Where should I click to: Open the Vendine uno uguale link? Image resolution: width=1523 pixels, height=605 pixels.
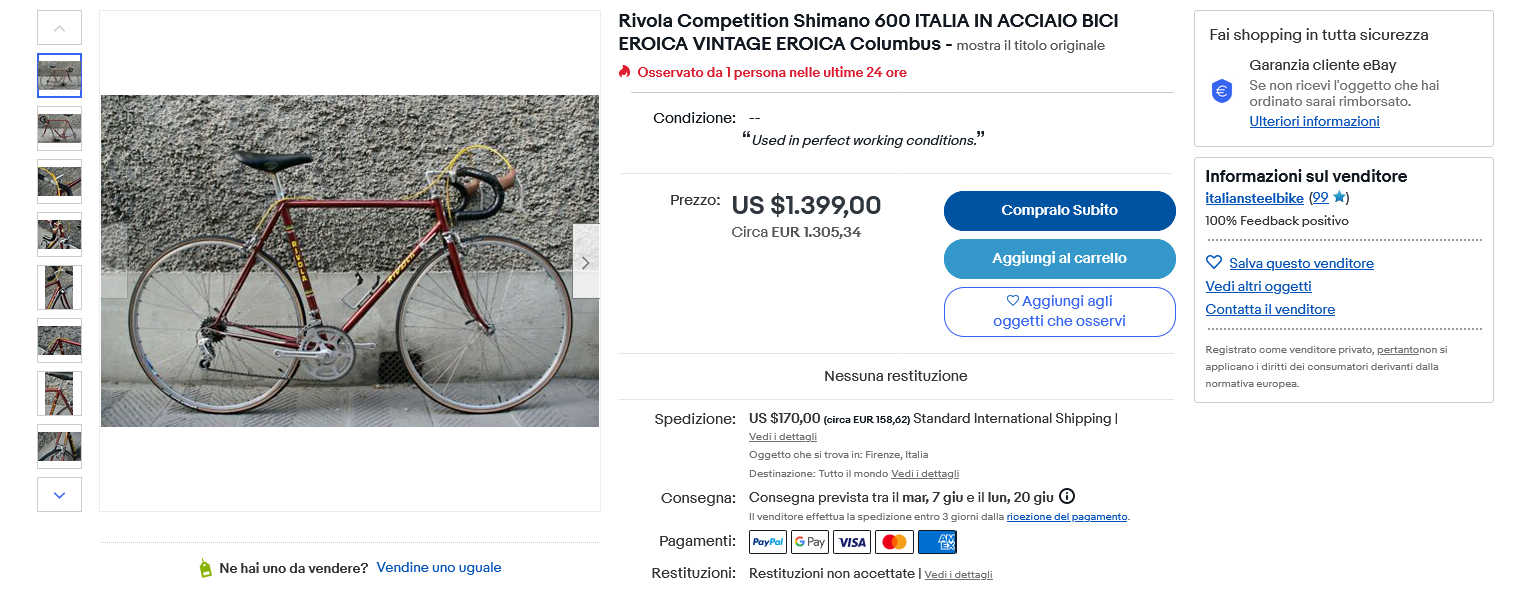coord(439,567)
